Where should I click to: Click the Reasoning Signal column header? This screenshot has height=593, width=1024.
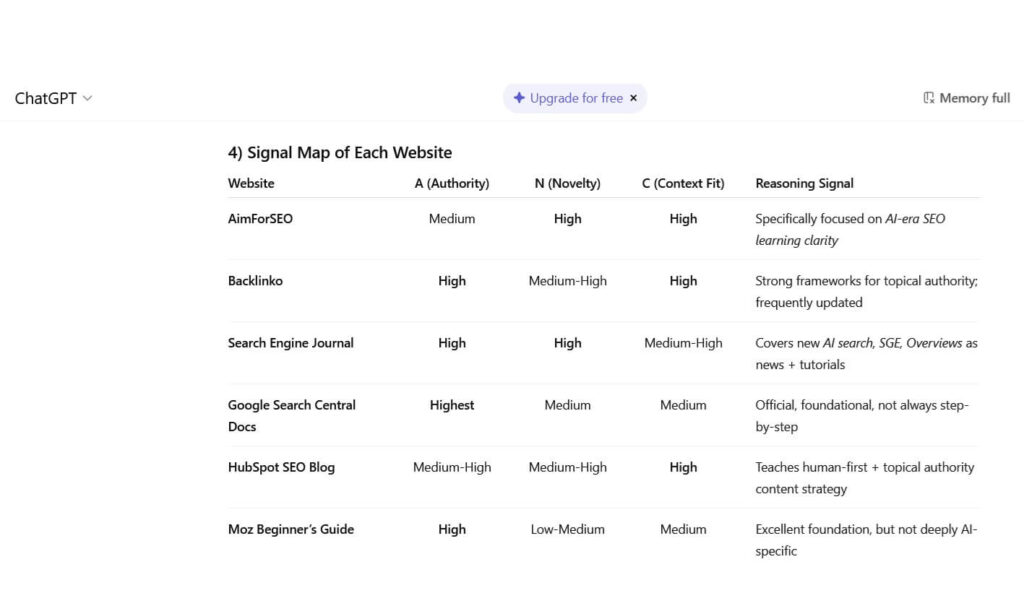804,183
